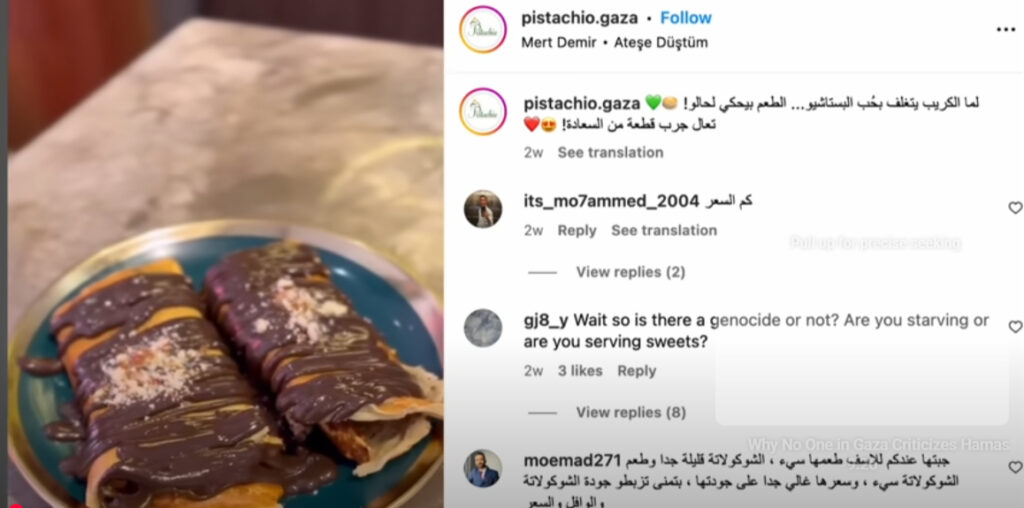Viewport: 1024px width, 508px height.
Task: Like gj8_y's comment with the heart icon
Action: point(1015,326)
